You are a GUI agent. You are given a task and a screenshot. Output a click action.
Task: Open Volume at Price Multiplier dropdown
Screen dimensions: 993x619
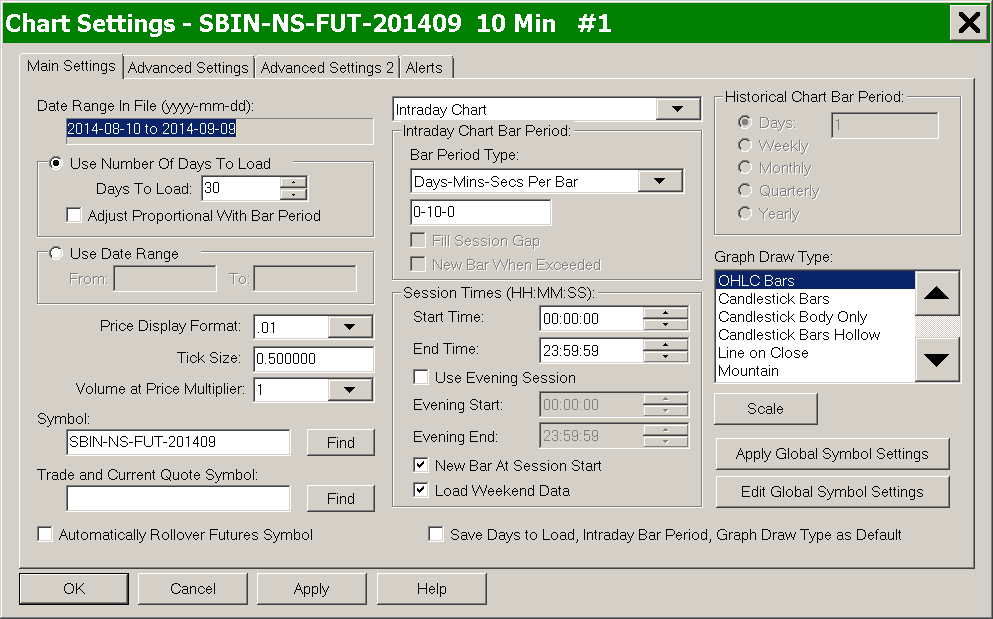click(349, 390)
